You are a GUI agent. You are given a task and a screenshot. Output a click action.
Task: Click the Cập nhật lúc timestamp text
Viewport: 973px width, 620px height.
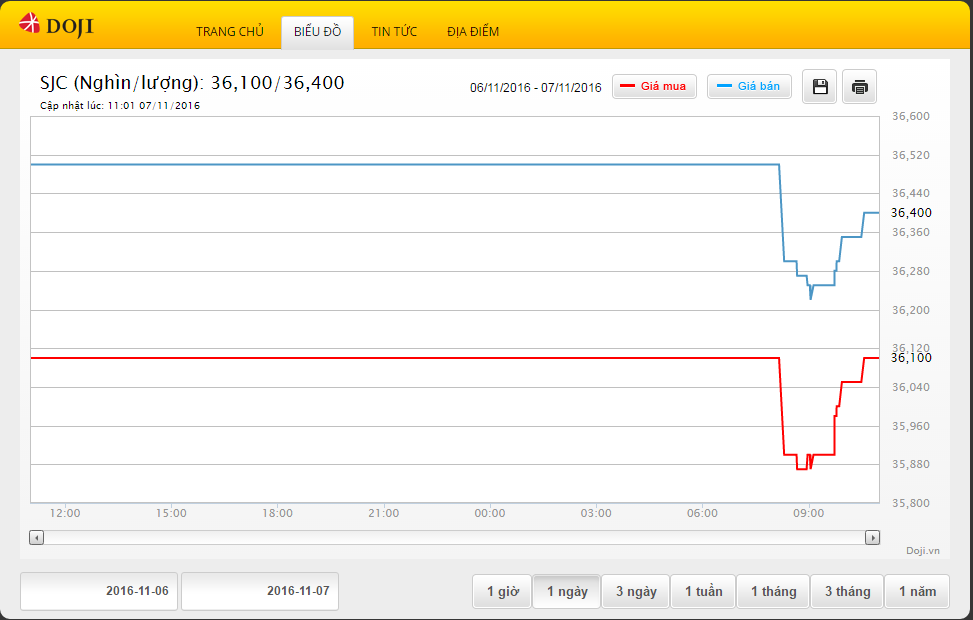pyautogui.click(x=120, y=106)
